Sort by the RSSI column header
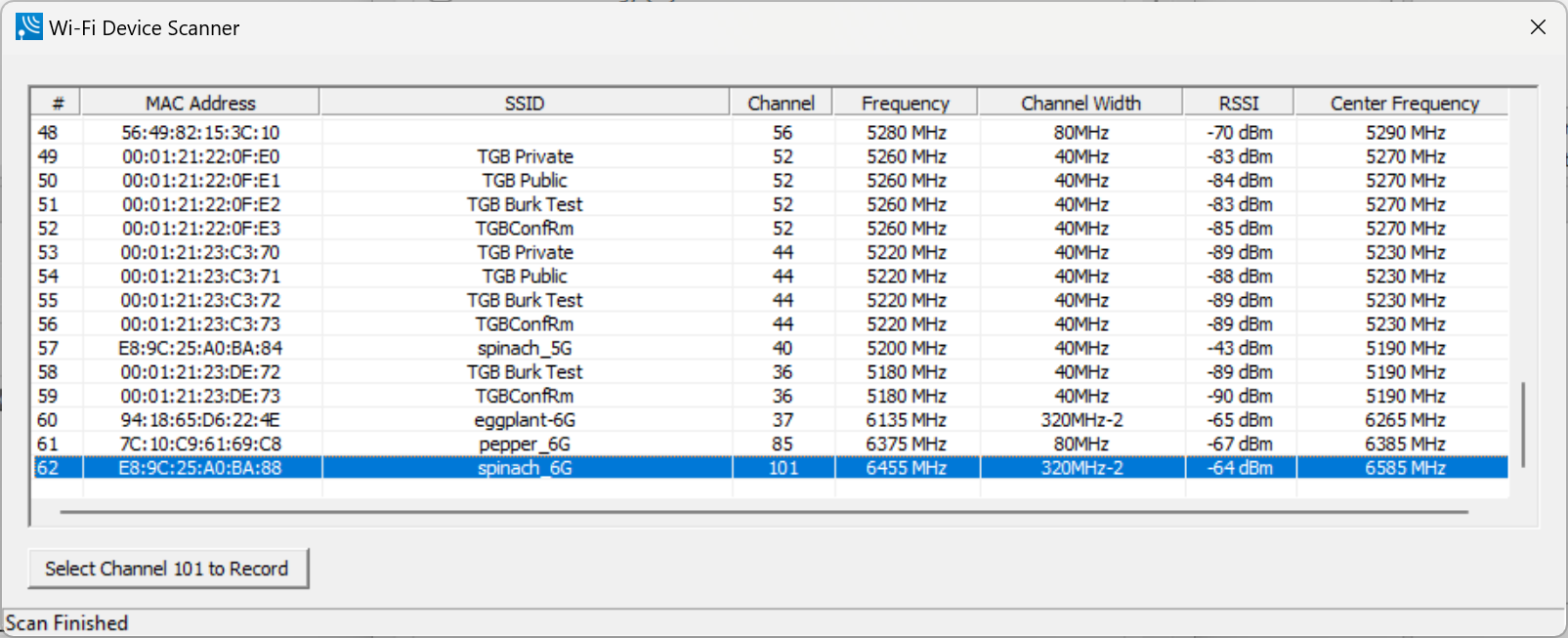The width and height of the screenshot is (1568, 638). (x=1239, y=103)
